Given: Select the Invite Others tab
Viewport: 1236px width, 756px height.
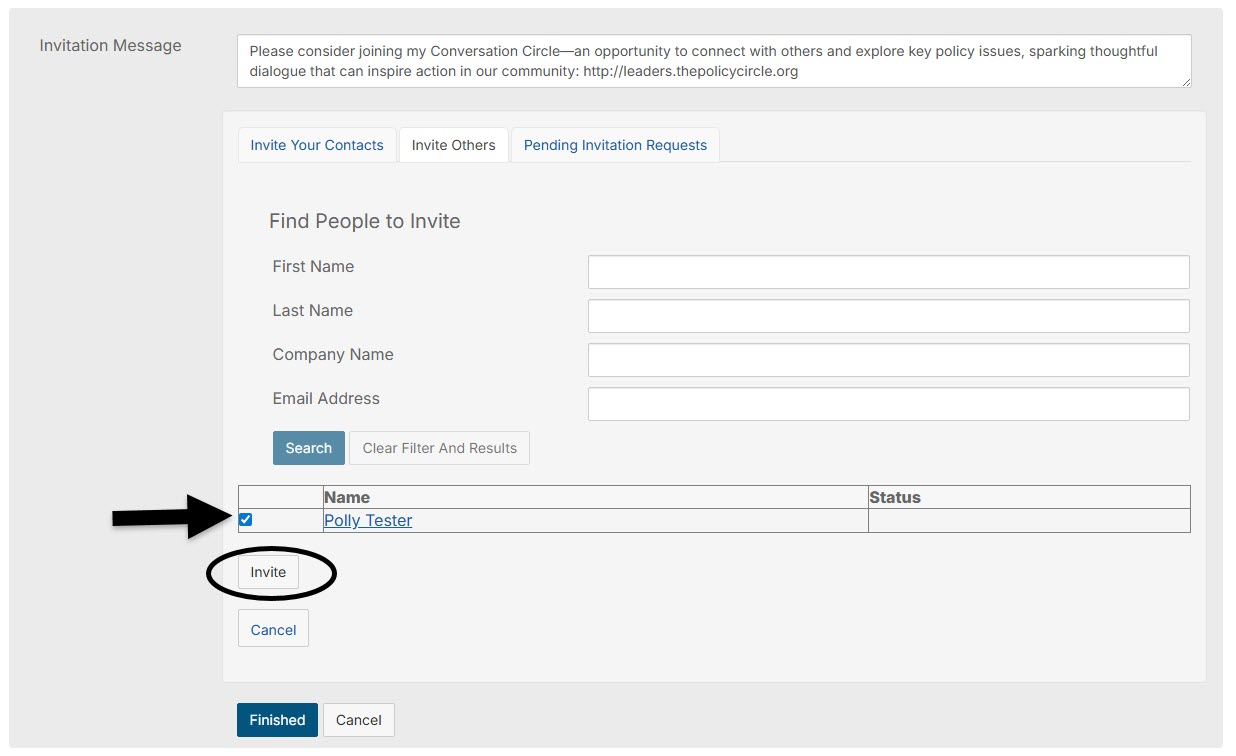Looking at the screenshot, I should (453, 145).
